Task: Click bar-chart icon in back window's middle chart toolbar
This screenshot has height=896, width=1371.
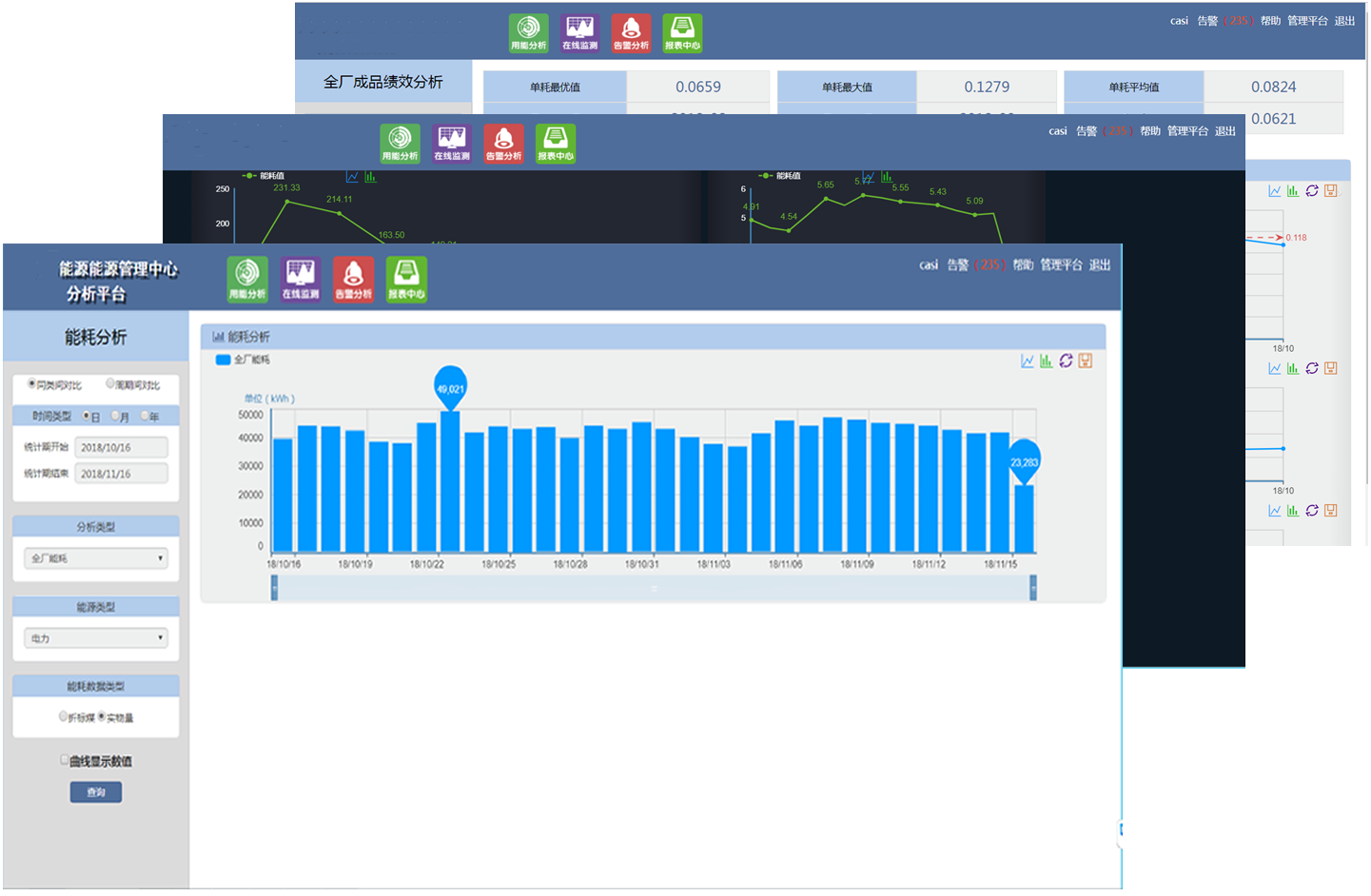Action: [1293, 368]
